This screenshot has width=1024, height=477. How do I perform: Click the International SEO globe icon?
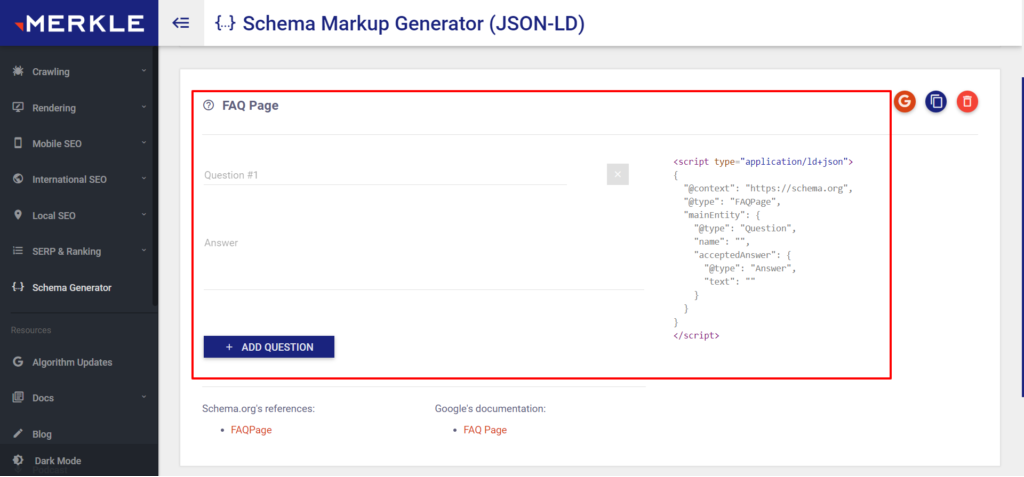click(18, 179)
